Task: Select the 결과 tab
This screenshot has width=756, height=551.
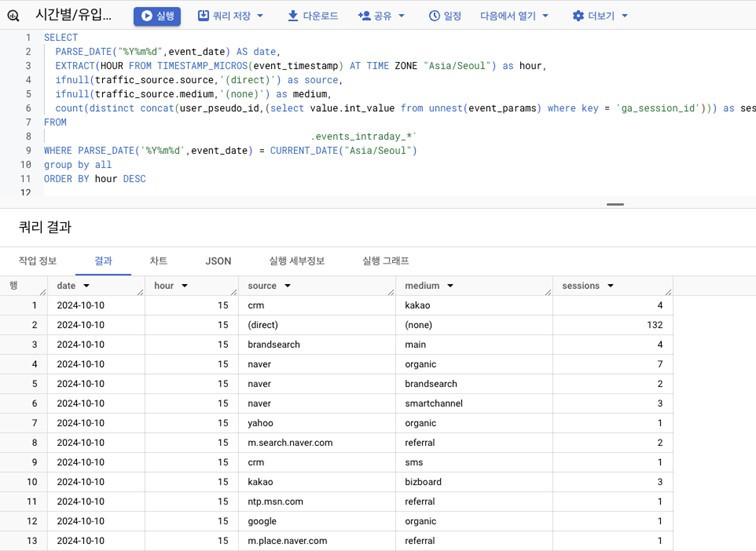Action: click(103, 261)
